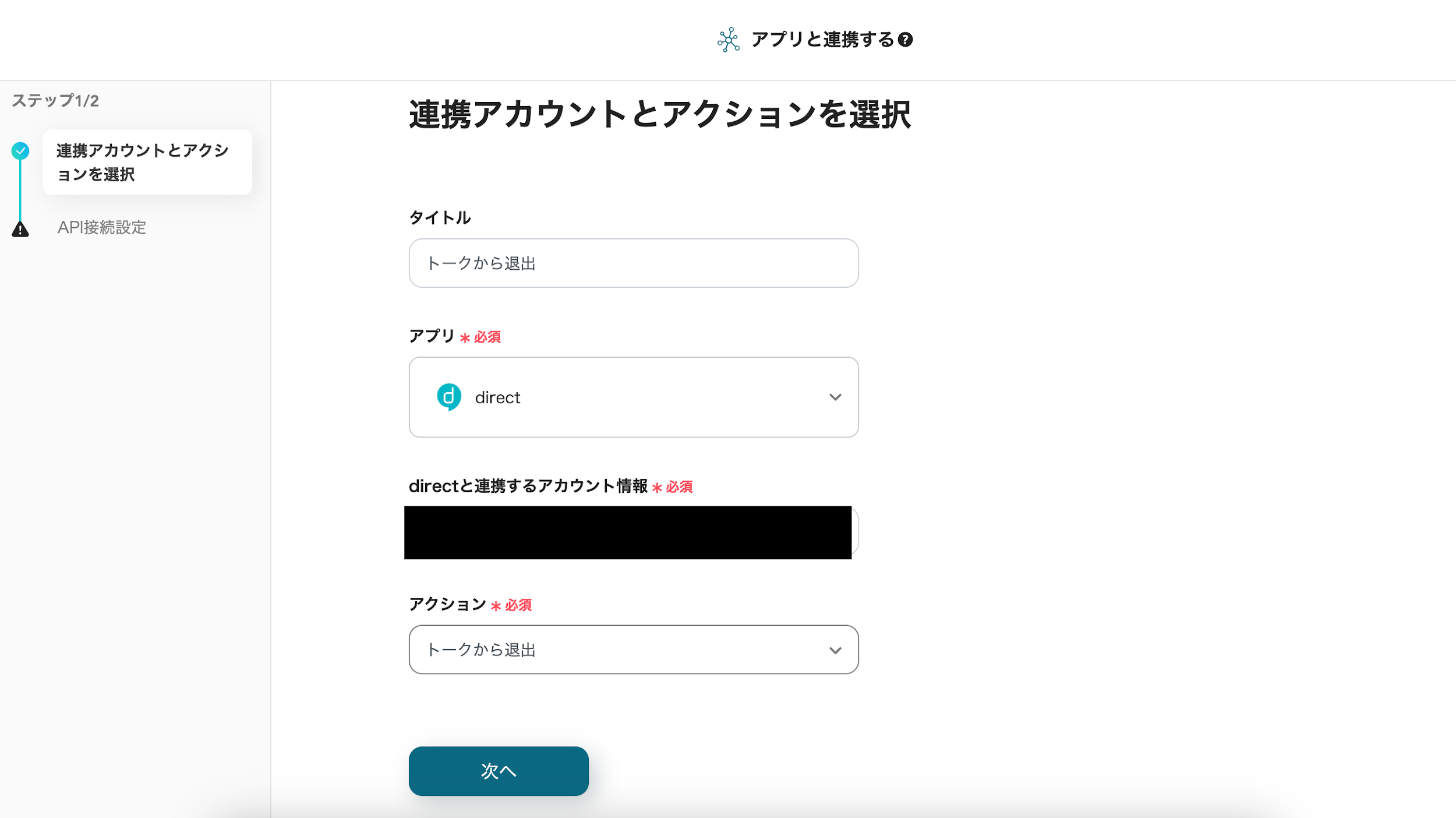The width and height of the screenshot is (1456, 818).
Task: Click the direct app logo icon
Action: [x=448, y=397]
